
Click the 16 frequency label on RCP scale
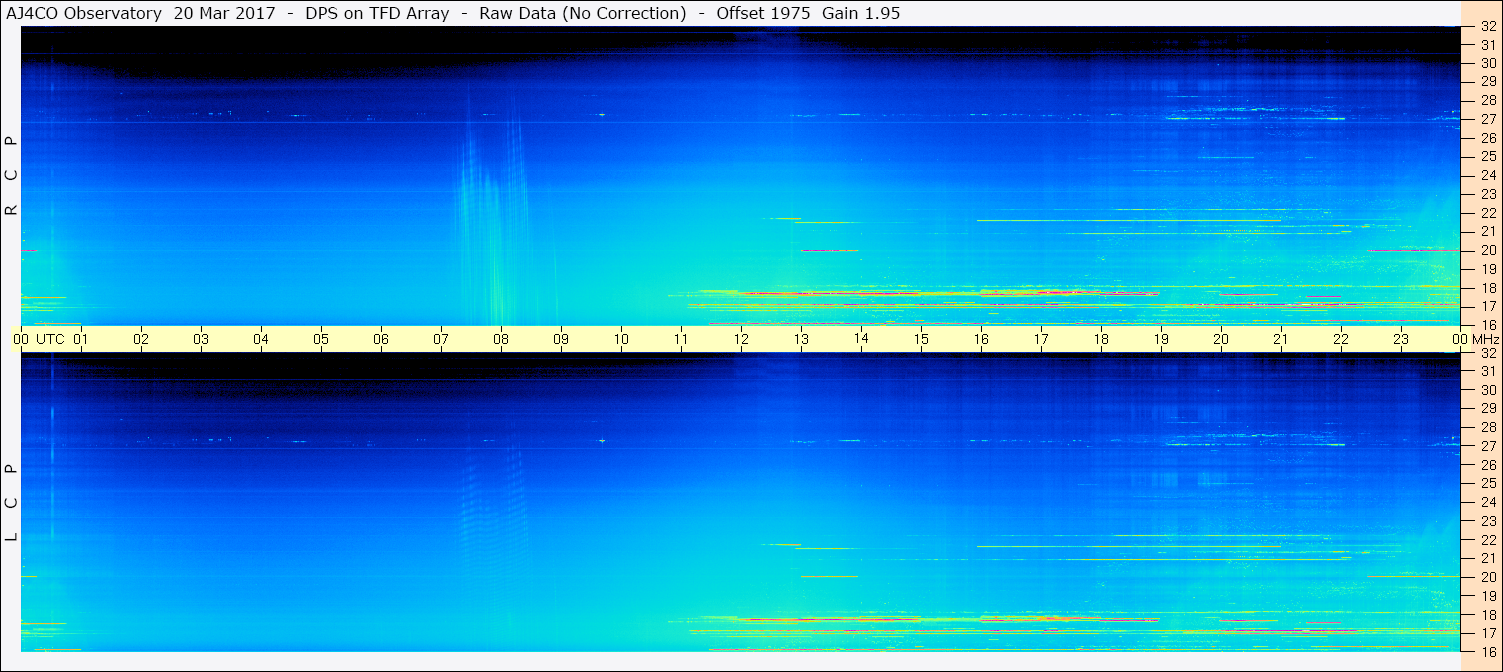pyautogui.click(x=1488, y=325)
